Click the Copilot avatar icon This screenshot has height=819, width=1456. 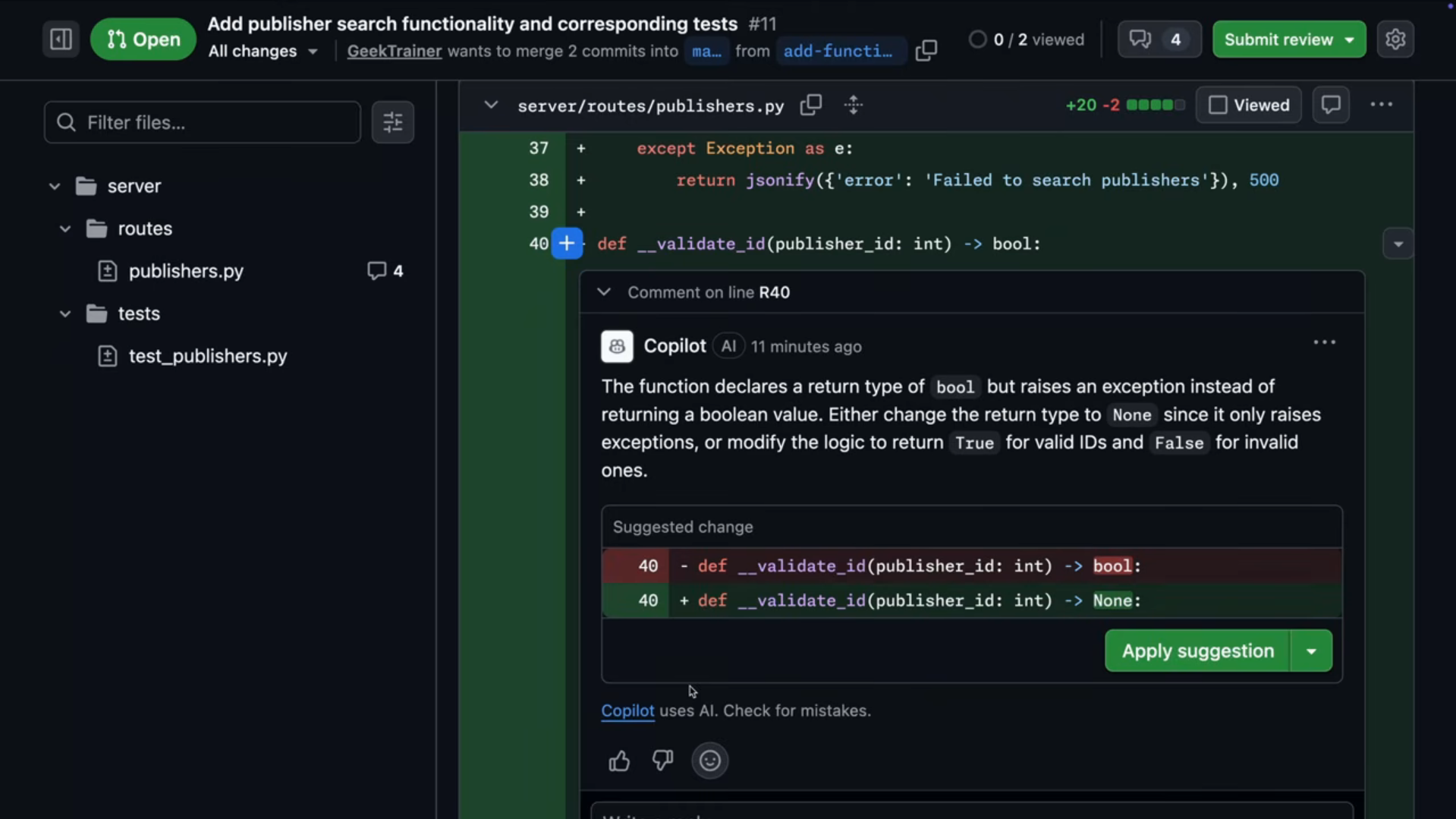[617, 346]
